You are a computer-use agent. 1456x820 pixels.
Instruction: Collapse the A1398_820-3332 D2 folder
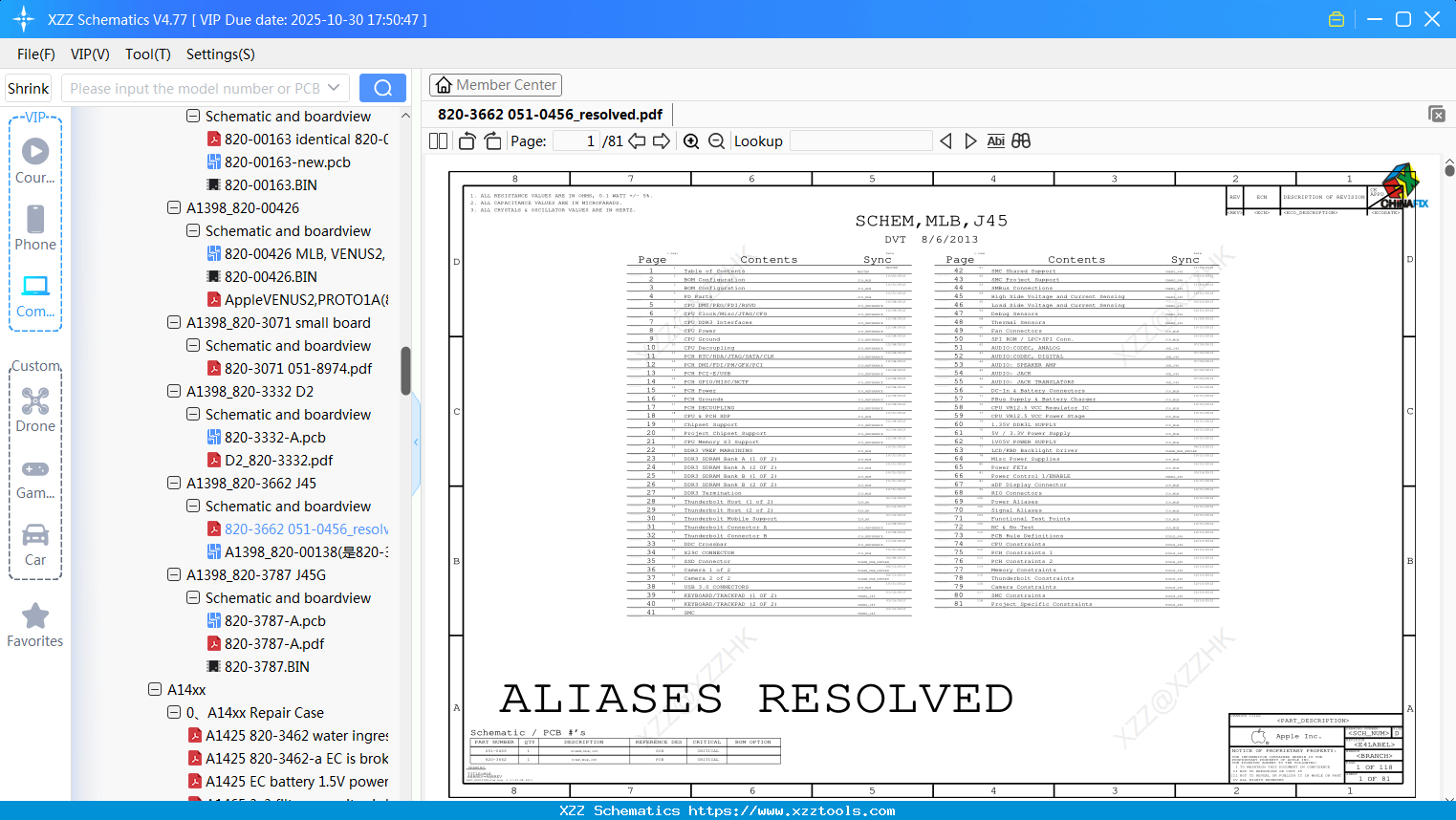(x=174, y=391)
